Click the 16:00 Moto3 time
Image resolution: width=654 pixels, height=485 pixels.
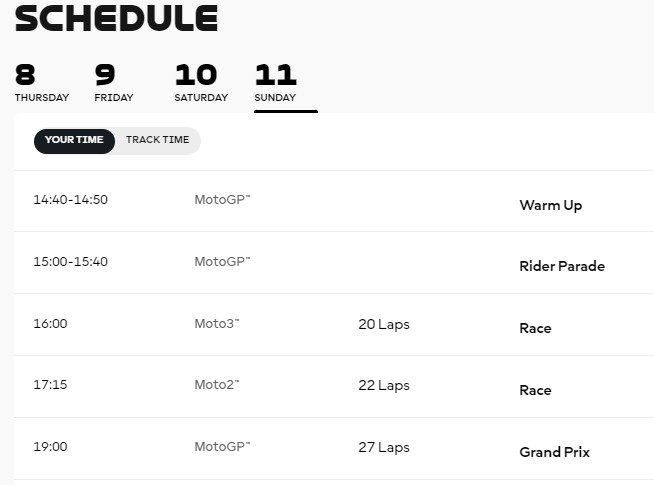(50, 324)
